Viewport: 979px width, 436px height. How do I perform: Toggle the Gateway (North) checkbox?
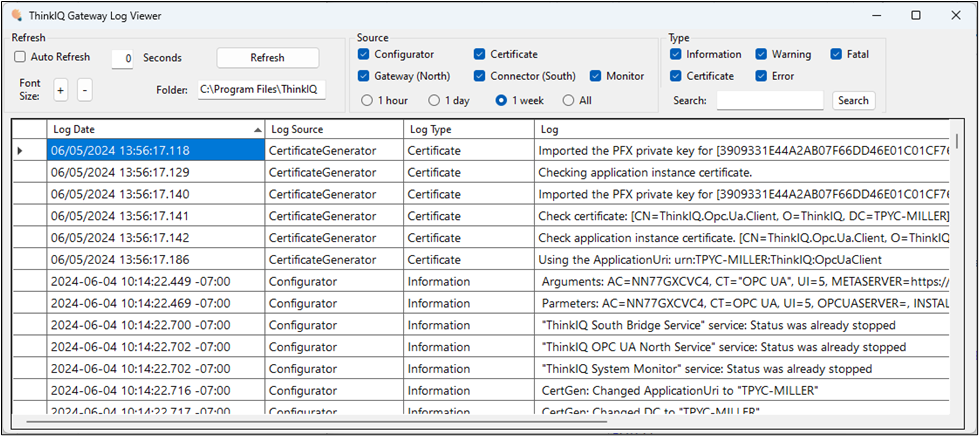pyautogui.click(x=363, y=76)
